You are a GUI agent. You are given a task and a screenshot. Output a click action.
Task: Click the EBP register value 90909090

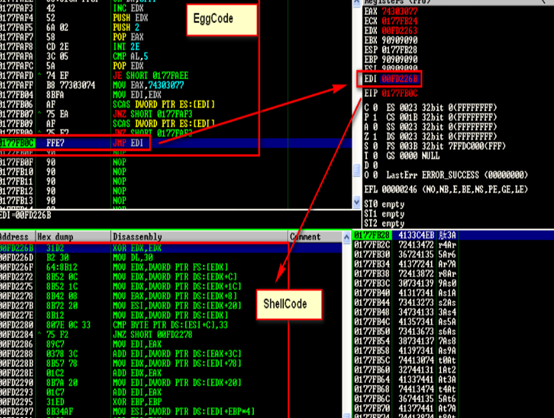pos(399,59)
